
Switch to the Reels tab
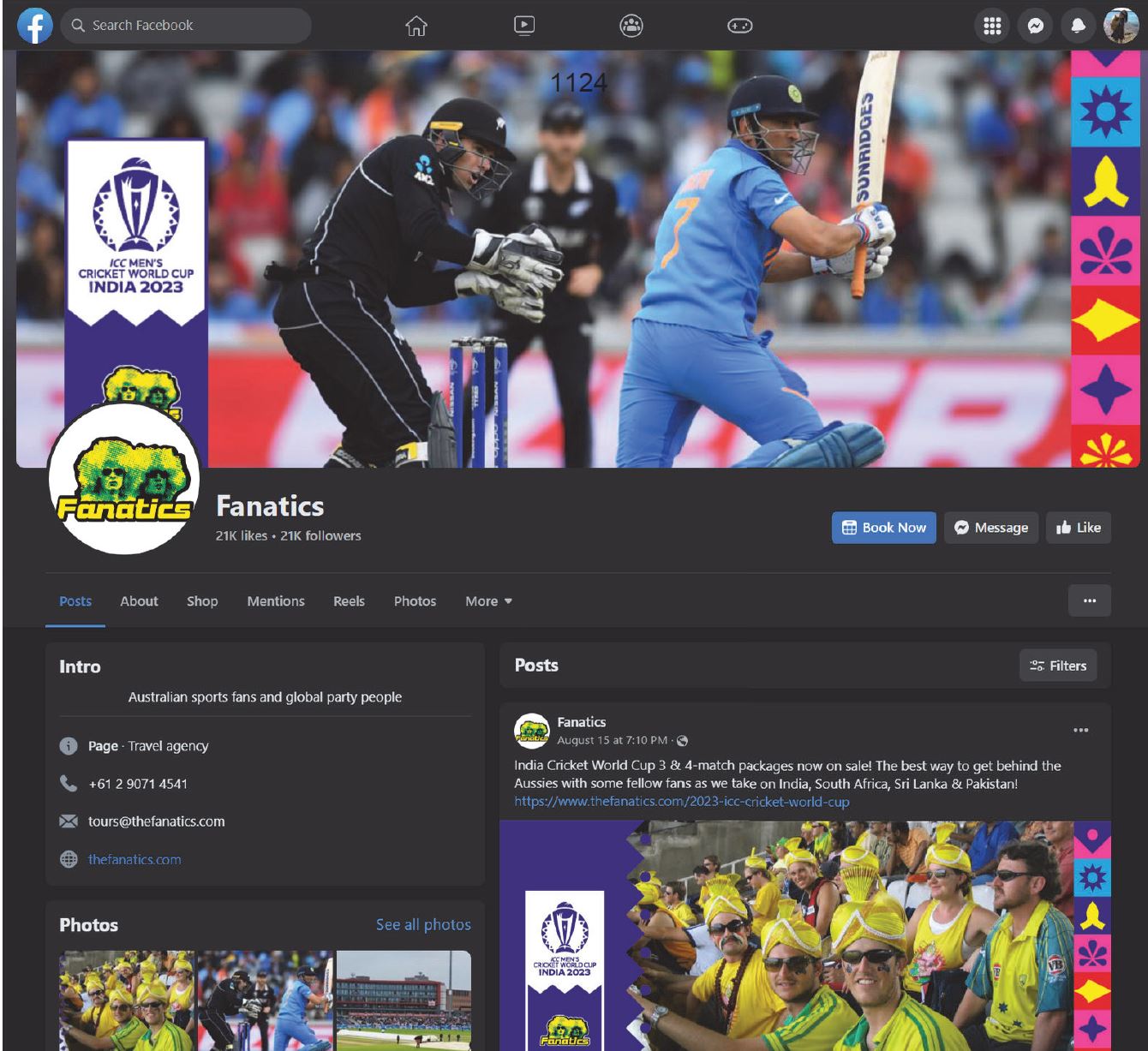point(349,601)
